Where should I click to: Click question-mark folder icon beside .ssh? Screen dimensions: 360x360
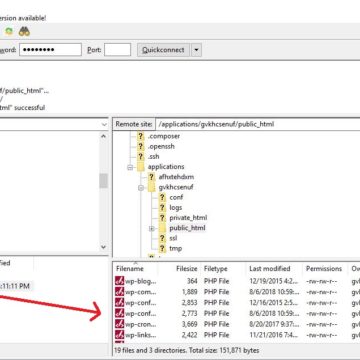(141, 156)
